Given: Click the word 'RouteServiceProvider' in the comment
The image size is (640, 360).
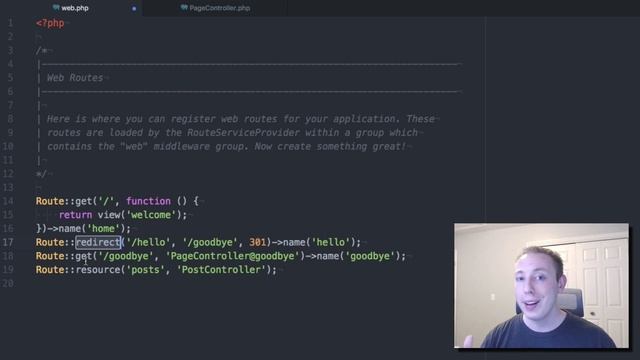Looking at the screenshot, I should [x=243, y=133].
